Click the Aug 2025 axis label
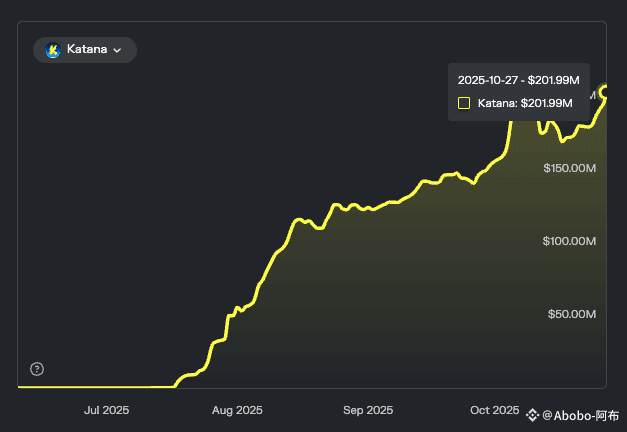Image resolution: width=627 pixels, height=432 pixels. click(x=237, y=410)
